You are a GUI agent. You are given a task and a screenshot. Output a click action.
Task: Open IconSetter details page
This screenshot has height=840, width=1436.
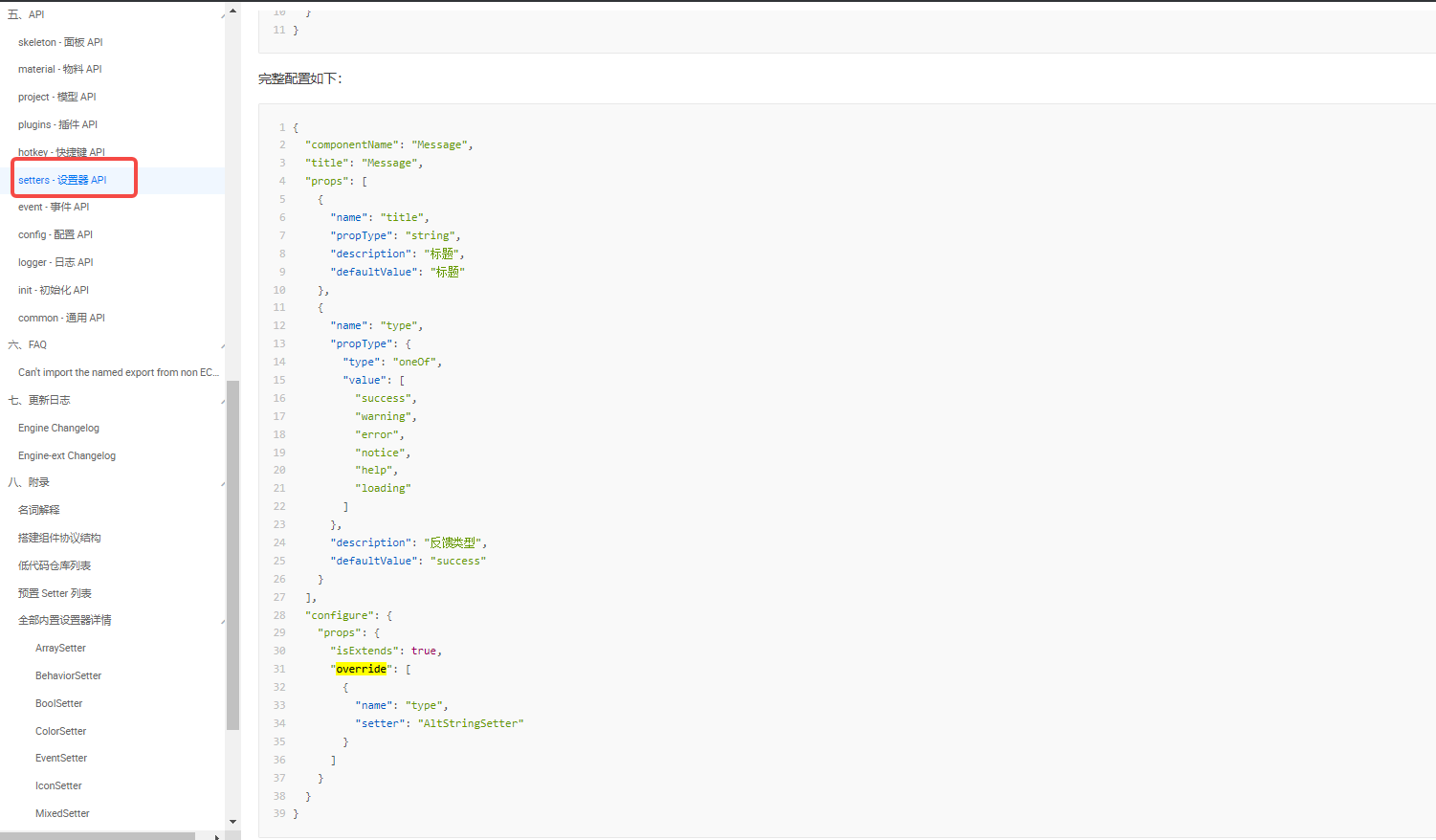tap(58, 785)
